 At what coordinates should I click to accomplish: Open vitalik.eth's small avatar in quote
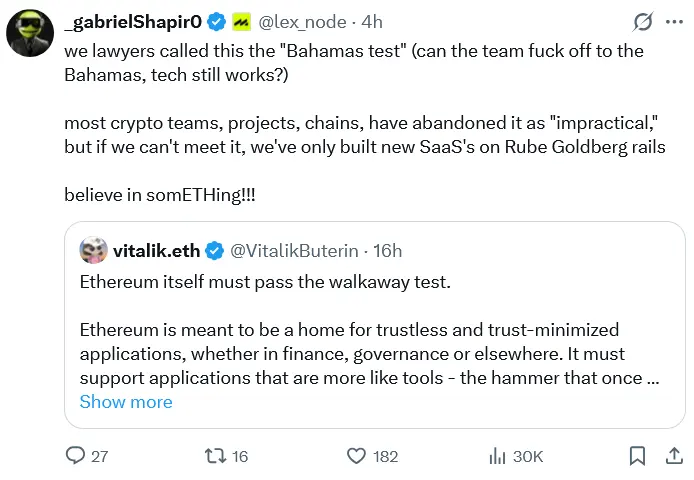[x=94, y=250]
